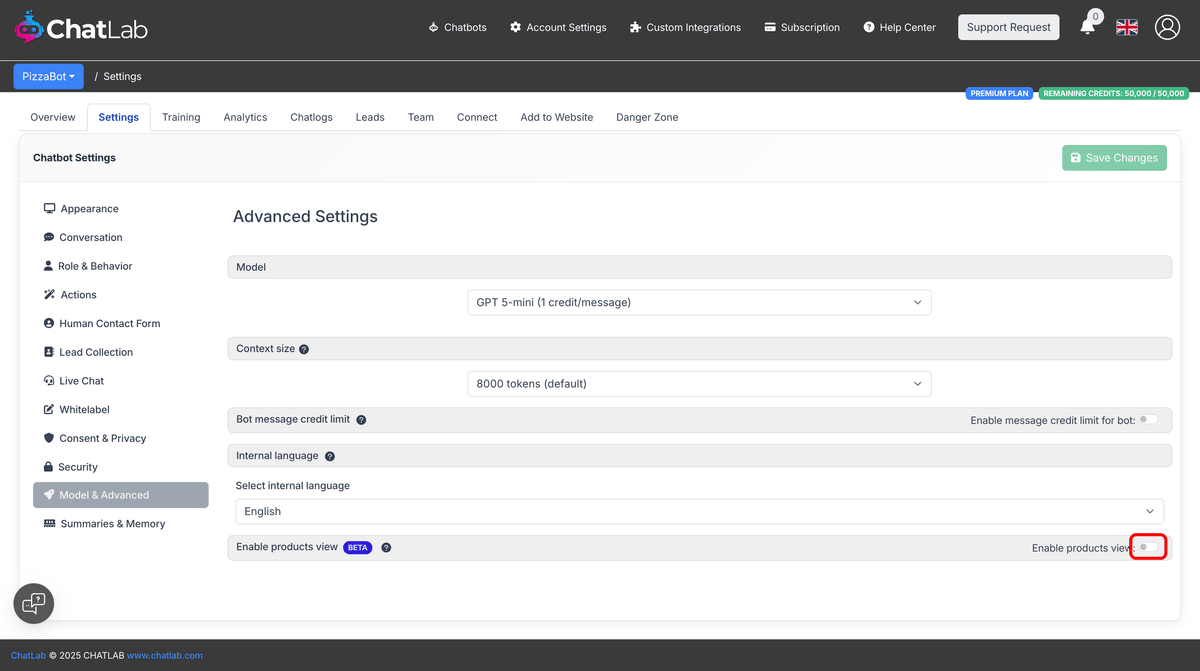Open the PizzaBot selector dropdown

(48, 76)
